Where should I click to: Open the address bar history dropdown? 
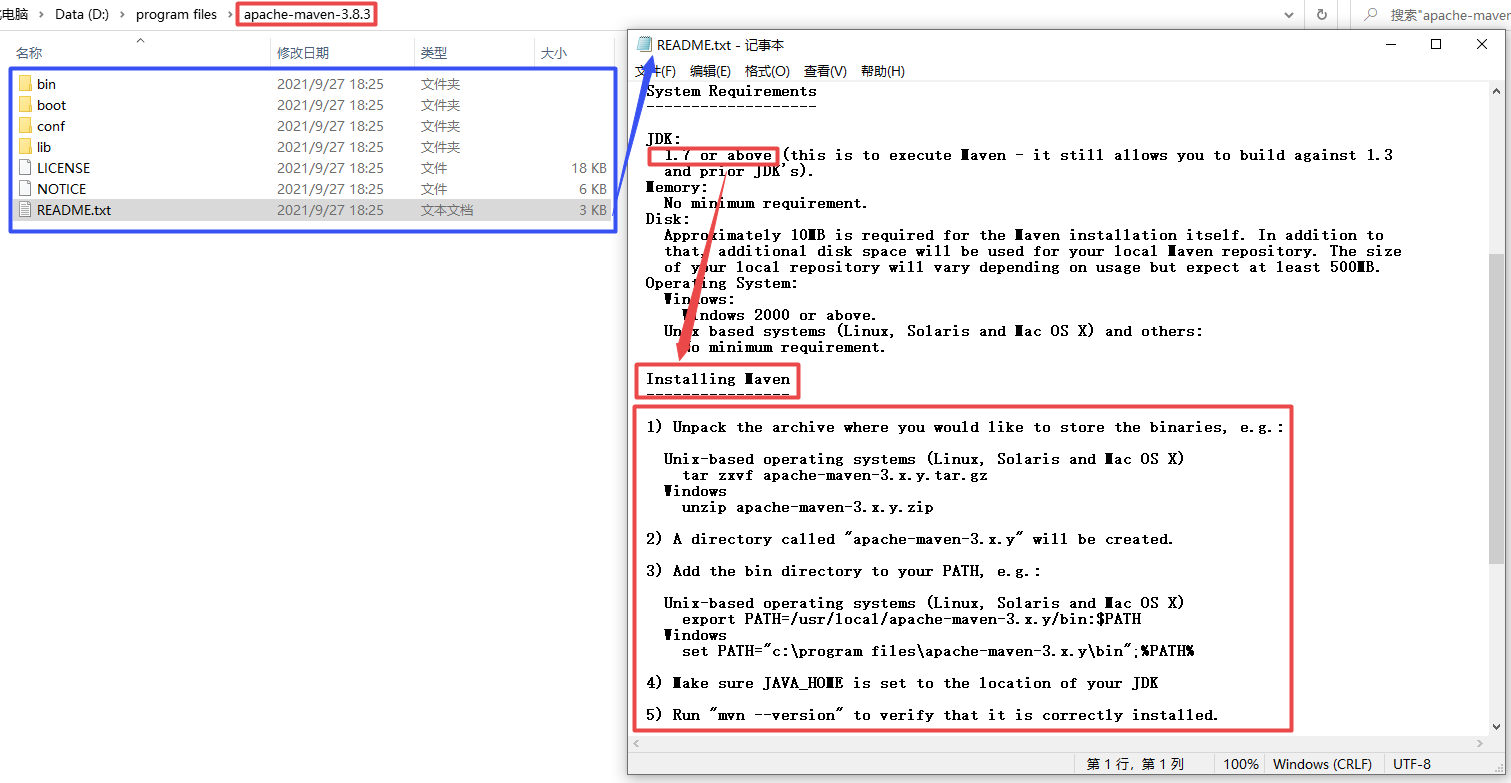[x=1291, y=15]
